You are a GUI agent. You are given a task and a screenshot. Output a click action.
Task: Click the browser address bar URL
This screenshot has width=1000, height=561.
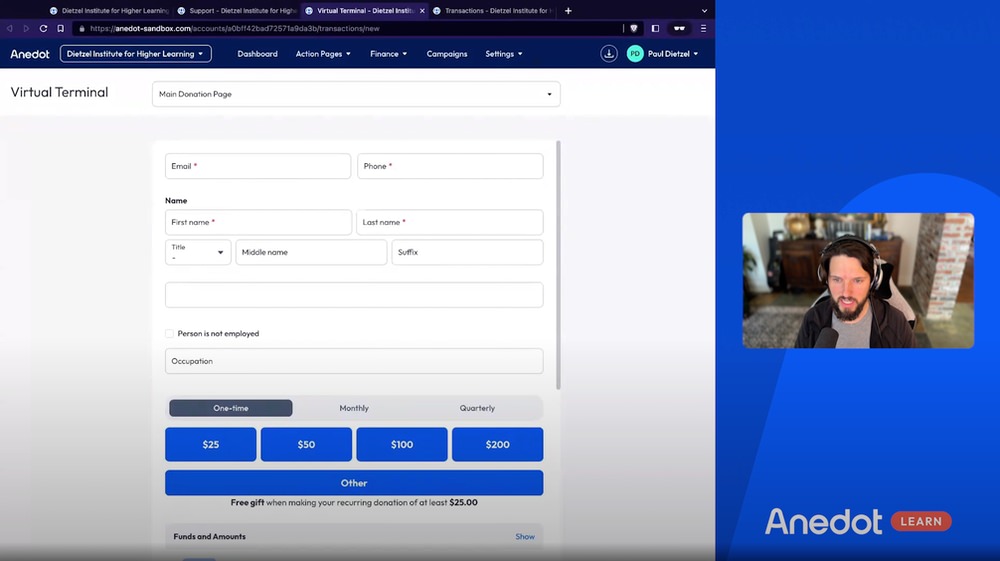pyautogui.click(x=235, y=28)
